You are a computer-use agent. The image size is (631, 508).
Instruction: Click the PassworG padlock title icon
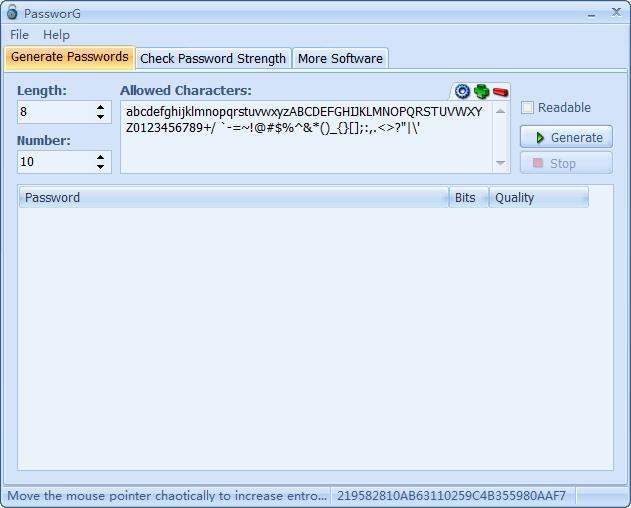[x=12, y=12]
